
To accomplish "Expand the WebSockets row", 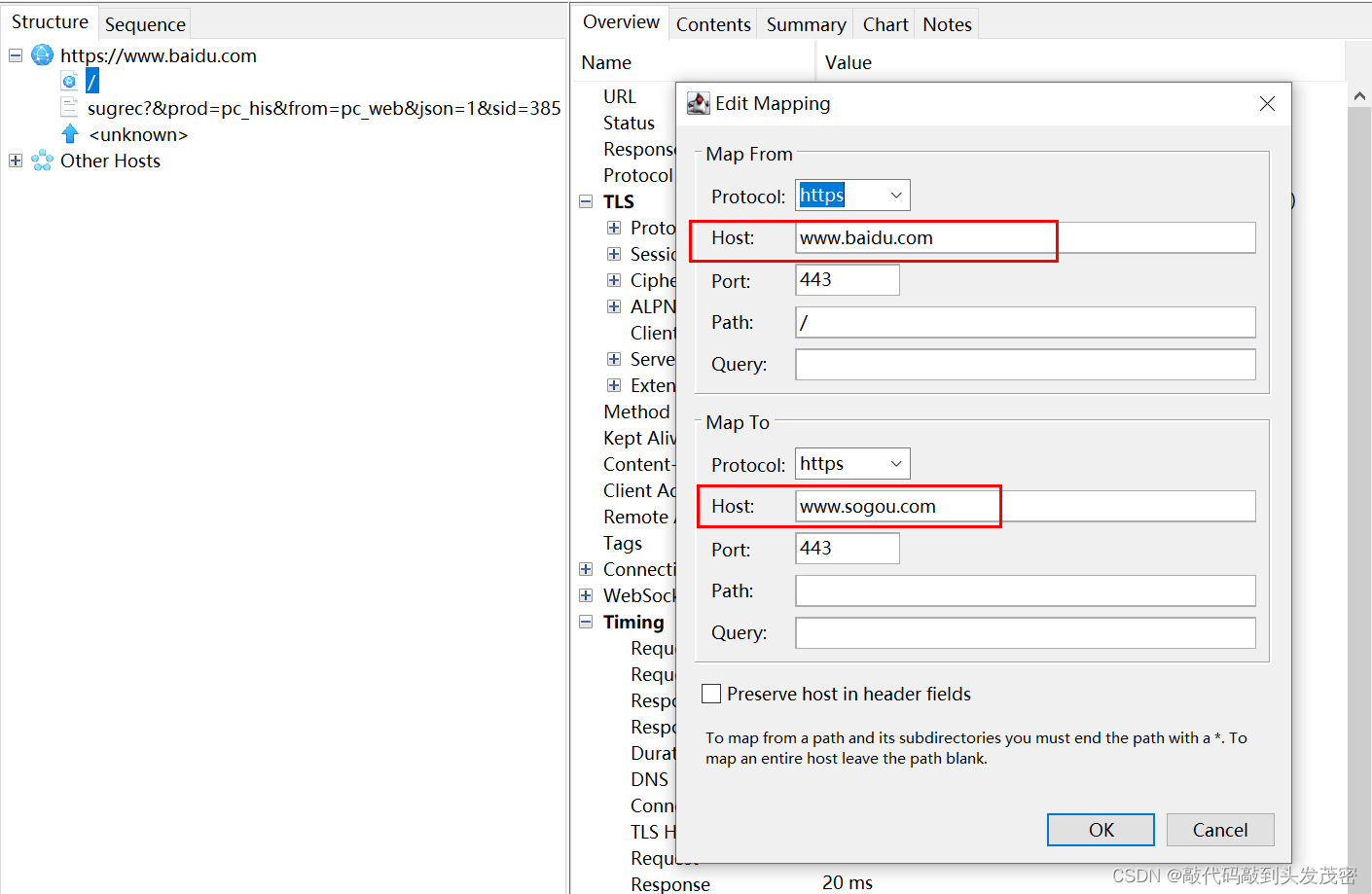I will [x=586, y=595].
